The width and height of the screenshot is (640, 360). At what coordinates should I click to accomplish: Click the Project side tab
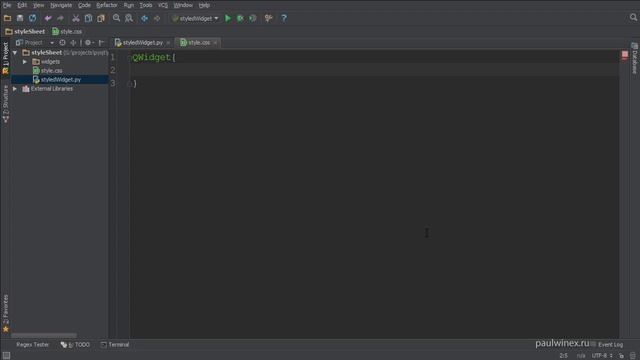[5, 58]
